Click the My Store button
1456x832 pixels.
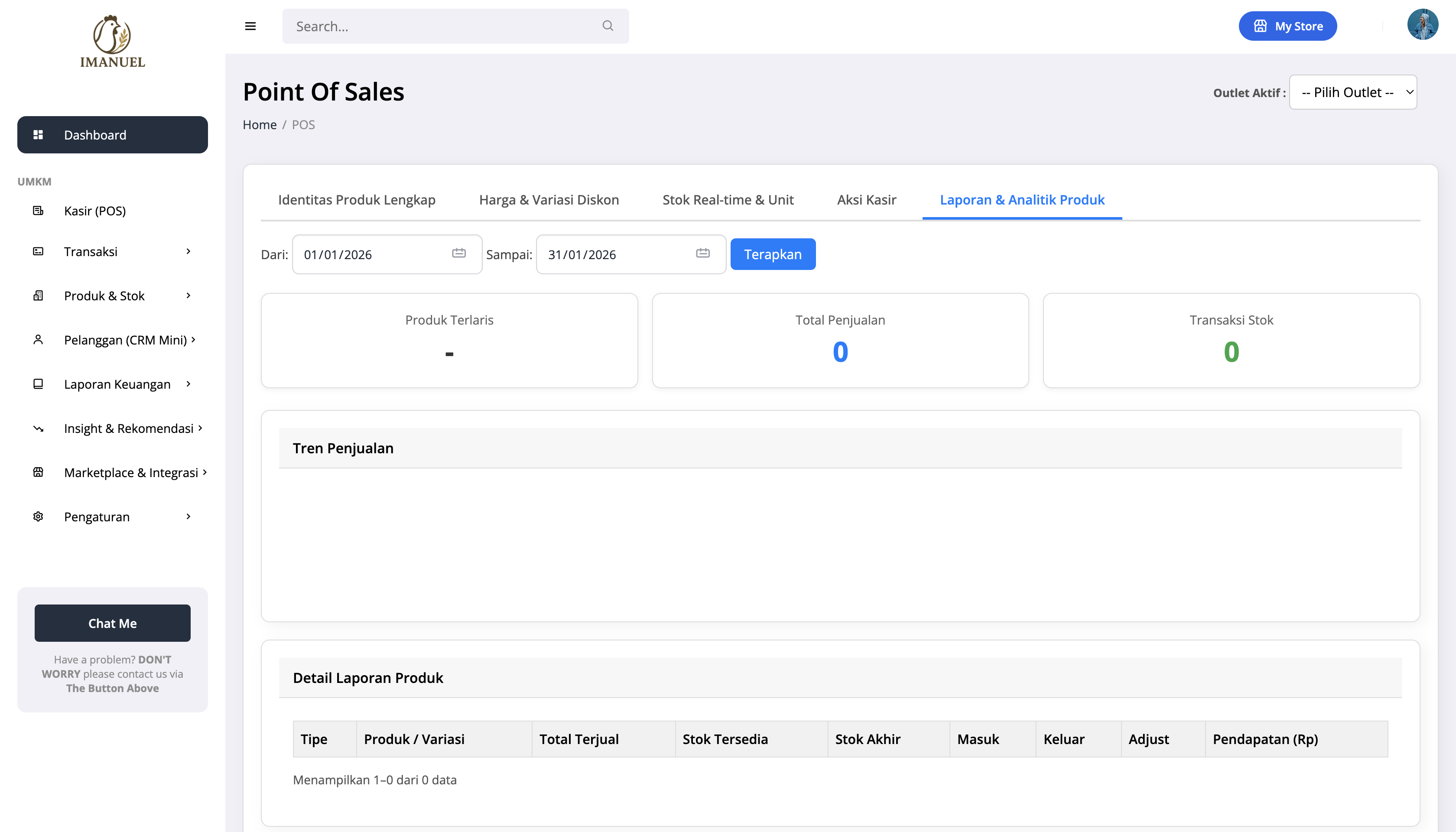coord(1287,26)
